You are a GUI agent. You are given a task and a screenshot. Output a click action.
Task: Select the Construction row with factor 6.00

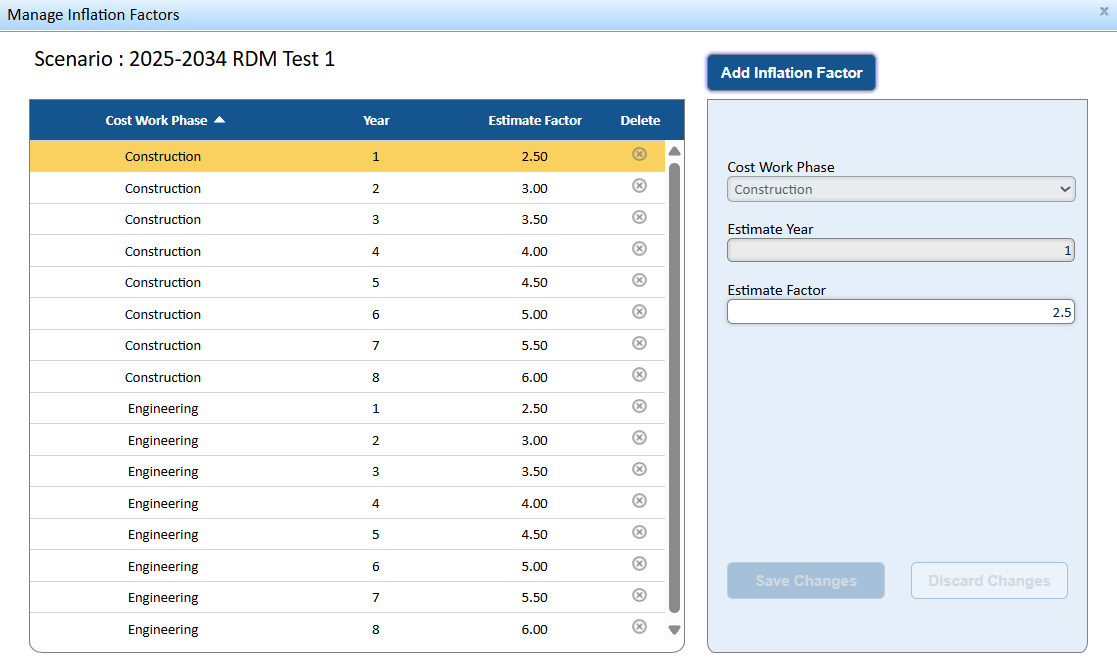click(x=347, y=378)
